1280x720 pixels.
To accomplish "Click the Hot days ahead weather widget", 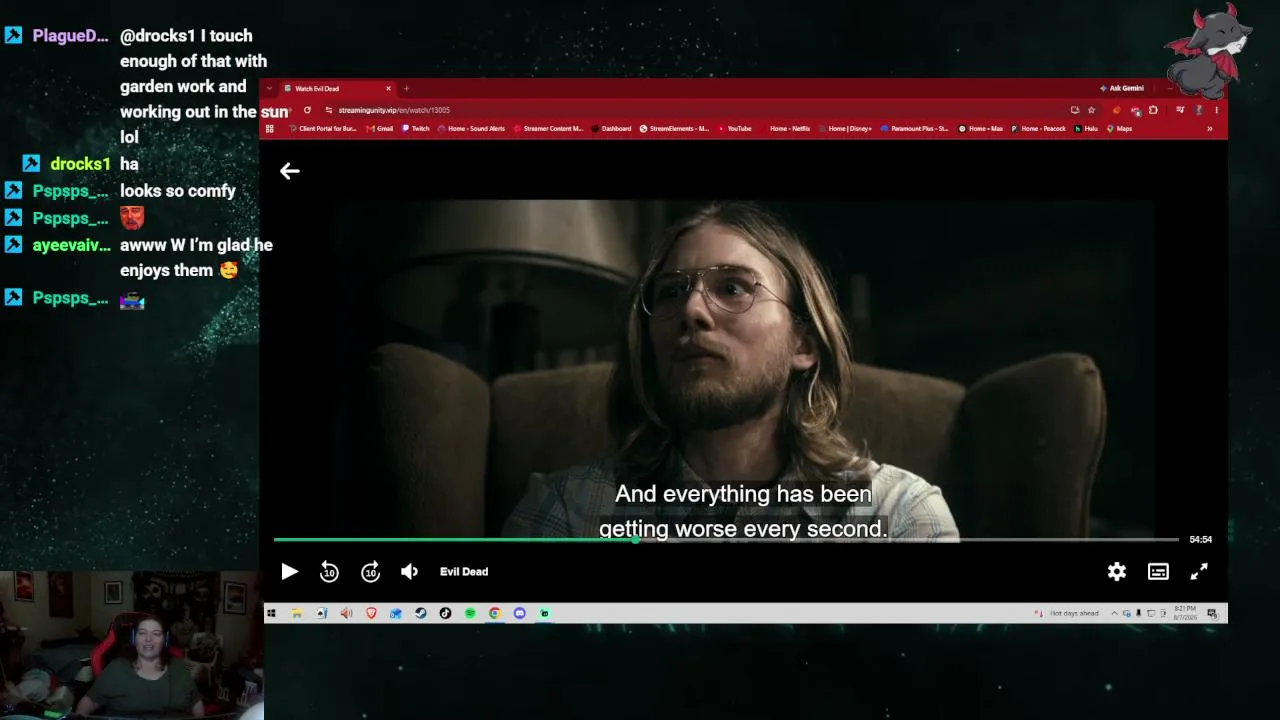I will pos(1067,613).
